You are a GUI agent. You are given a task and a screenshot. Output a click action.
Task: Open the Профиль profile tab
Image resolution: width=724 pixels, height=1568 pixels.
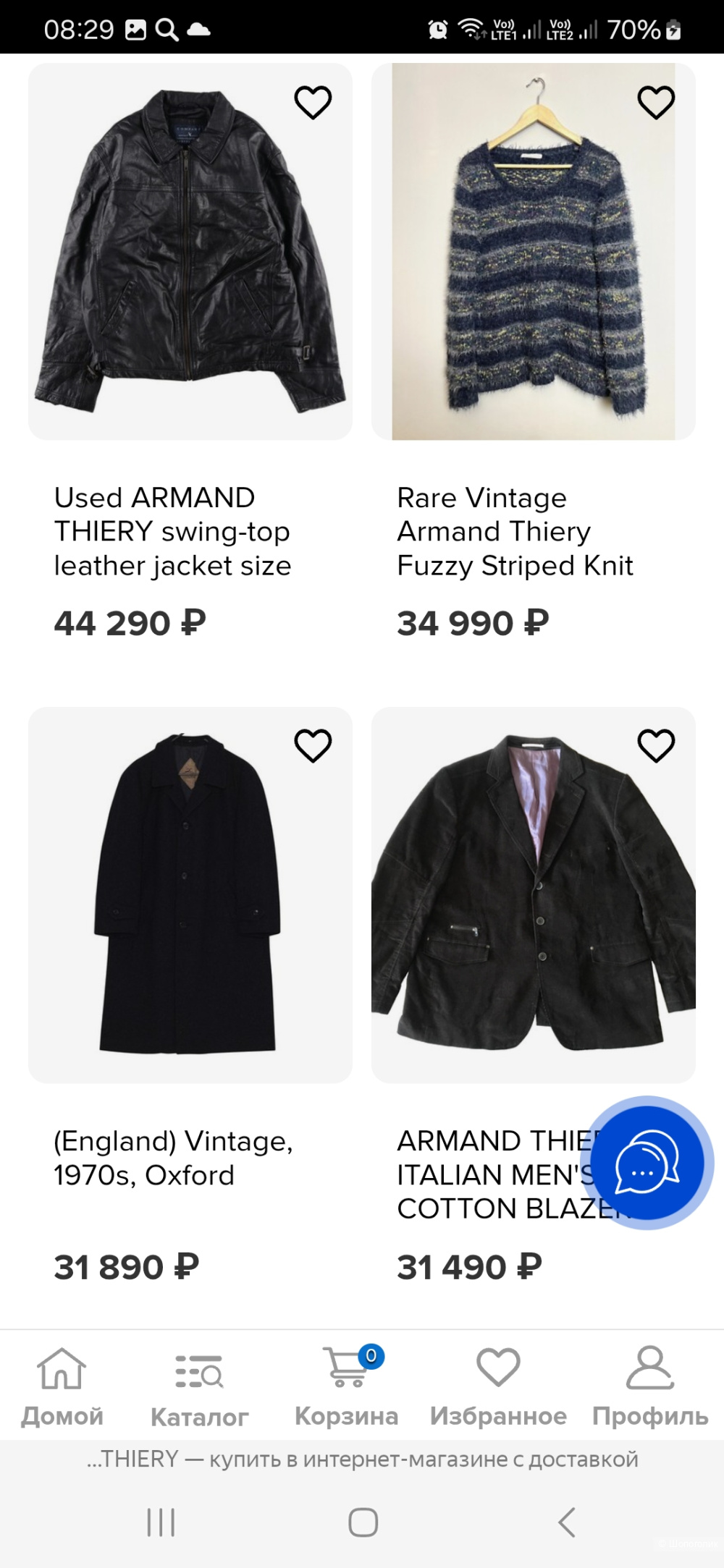click(x=649, y=1386)
